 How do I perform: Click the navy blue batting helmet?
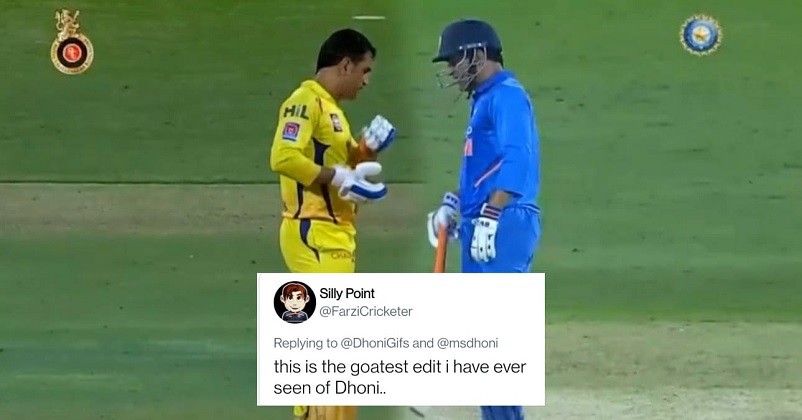(x=467, y=41)
